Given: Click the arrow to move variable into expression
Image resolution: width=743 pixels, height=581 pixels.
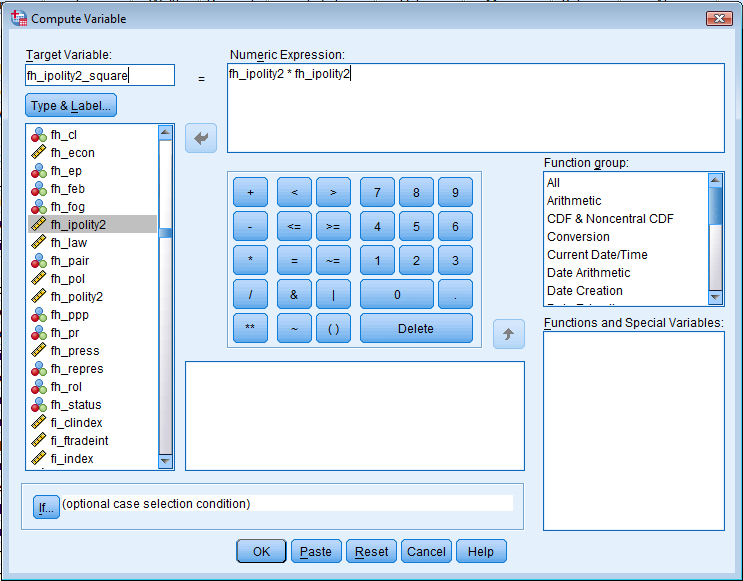Looking at the screenshot, I should pyautogui.click(x=201, y=138).
